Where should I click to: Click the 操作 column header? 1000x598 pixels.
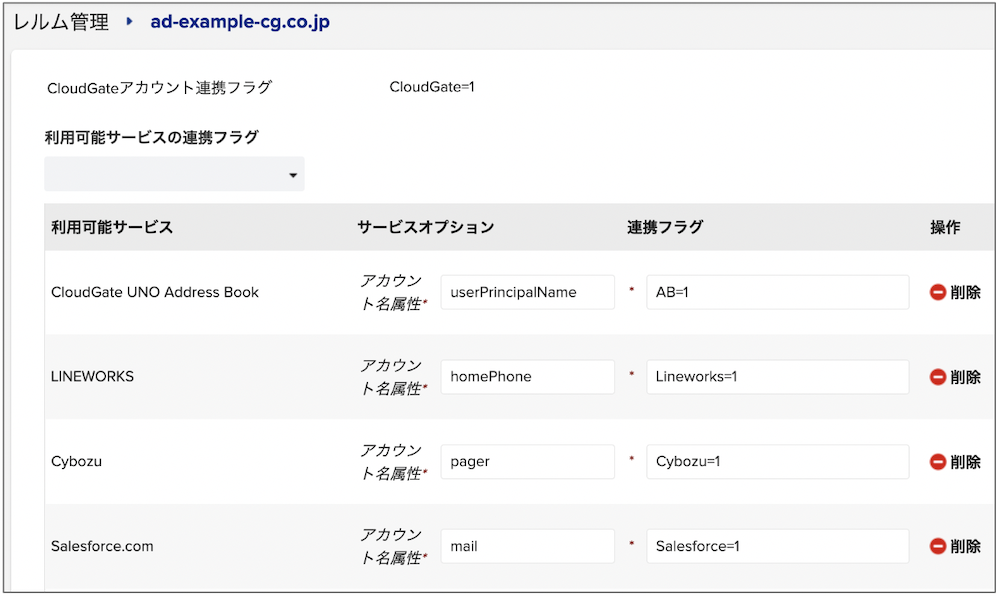click(945, 227)
